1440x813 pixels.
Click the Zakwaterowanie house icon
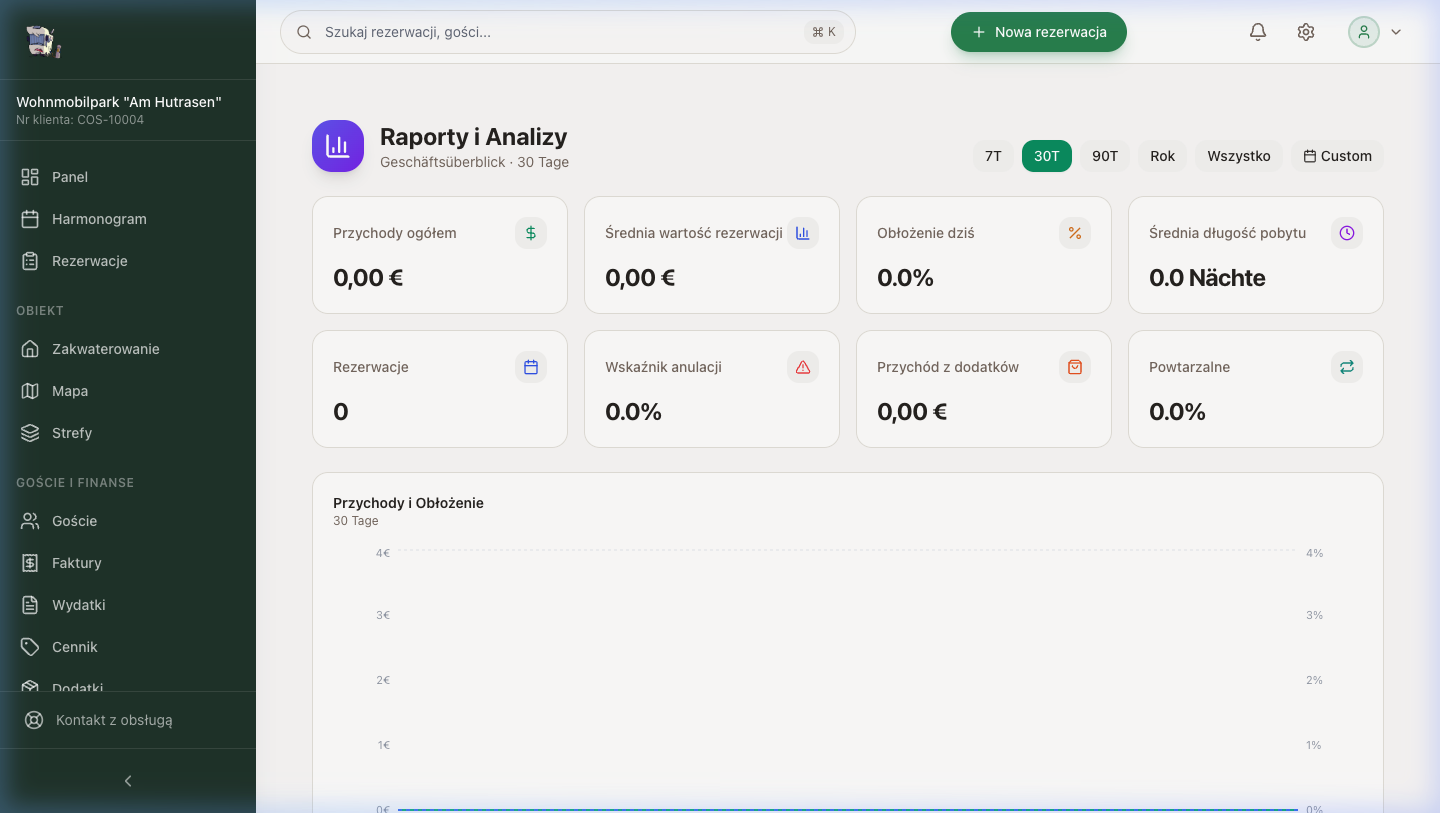tap(30, 349)
